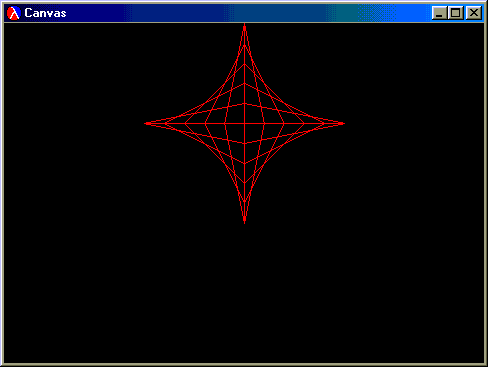
Task: Click the center intersection of the red star
Action: (x=245, y=124)
